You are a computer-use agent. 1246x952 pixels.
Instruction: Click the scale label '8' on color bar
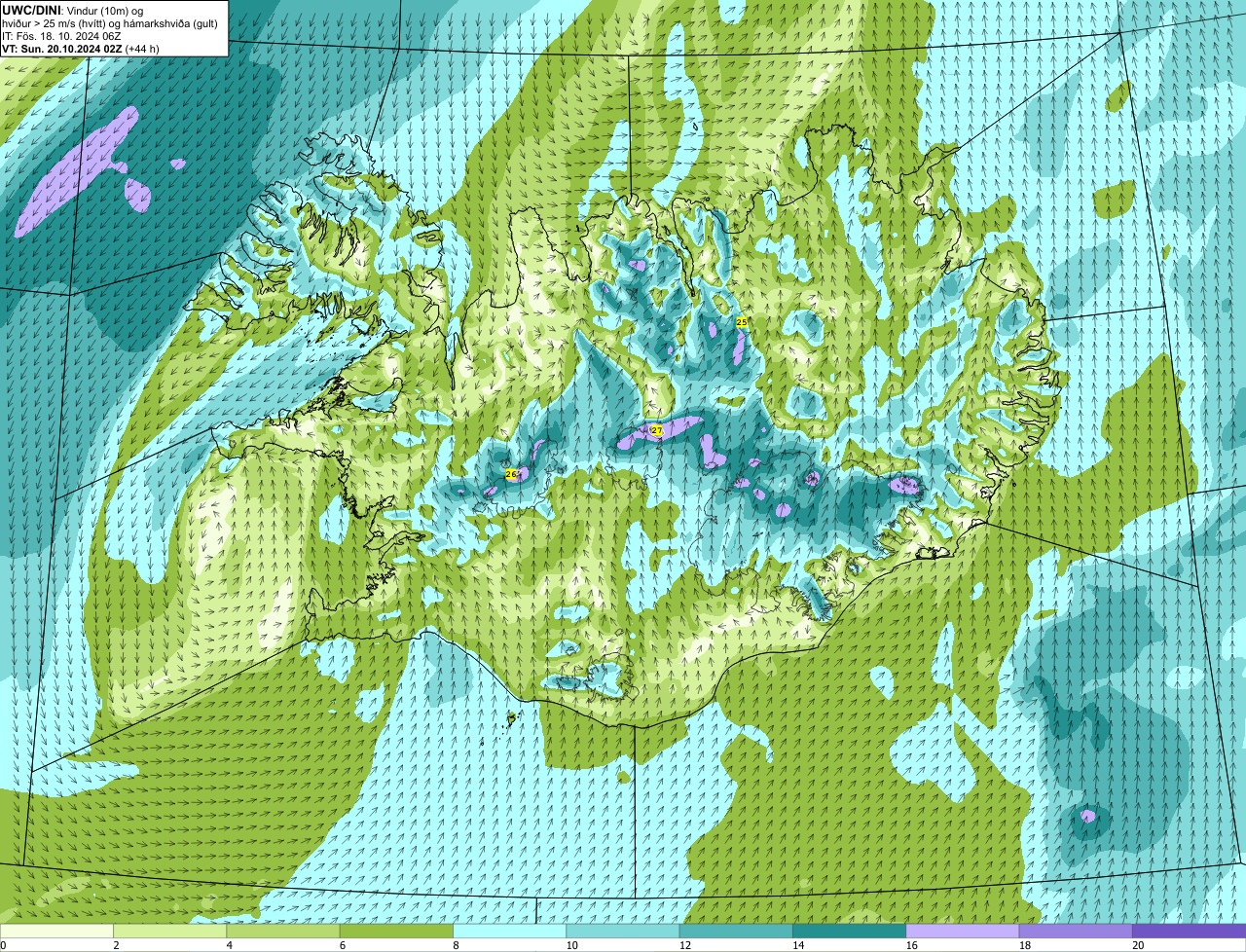[456, 945]
